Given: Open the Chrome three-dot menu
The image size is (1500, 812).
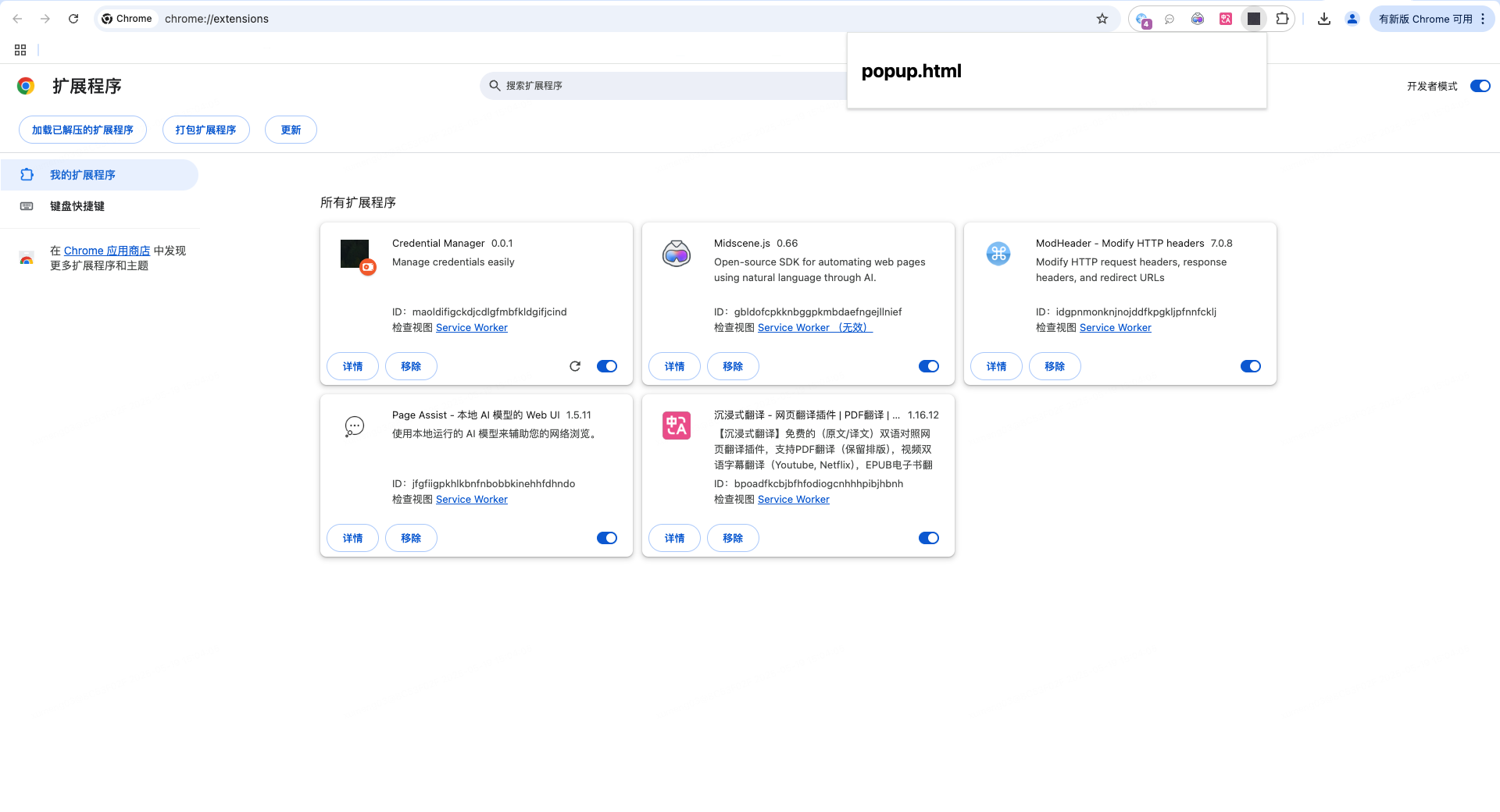Looking at the screenshot, I should [1483, 19].
